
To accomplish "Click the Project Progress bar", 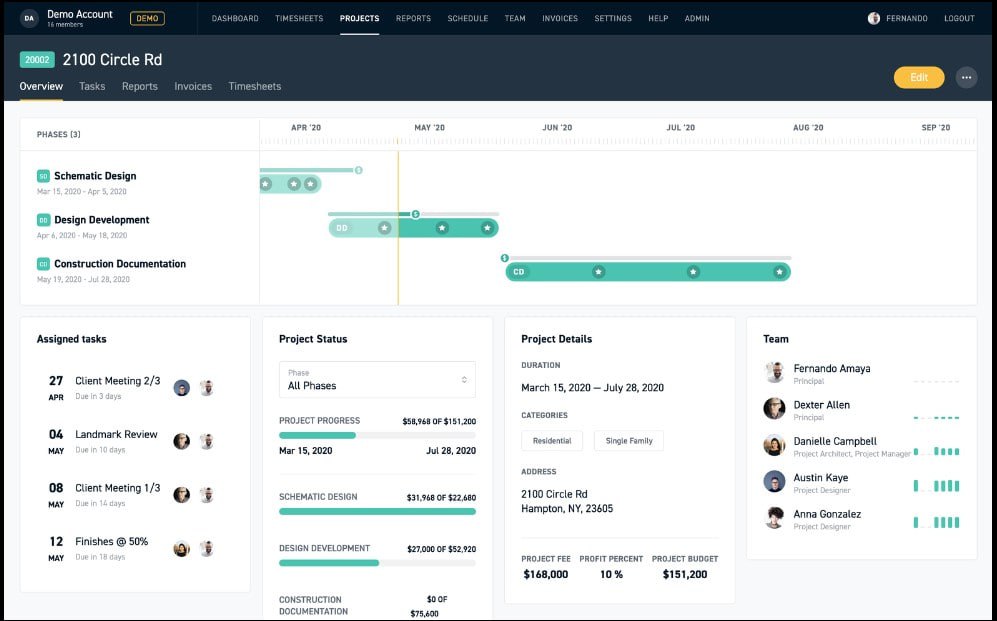I will click(377, 435).
